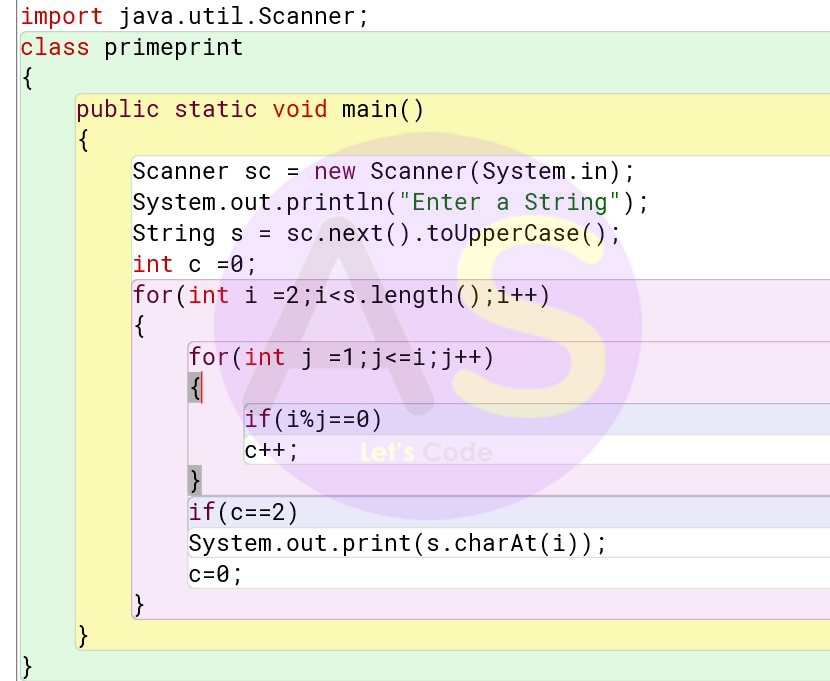Screen dimensions: 830x681
Task: Select the toUpperCase method call
Action: click(490, 233)
